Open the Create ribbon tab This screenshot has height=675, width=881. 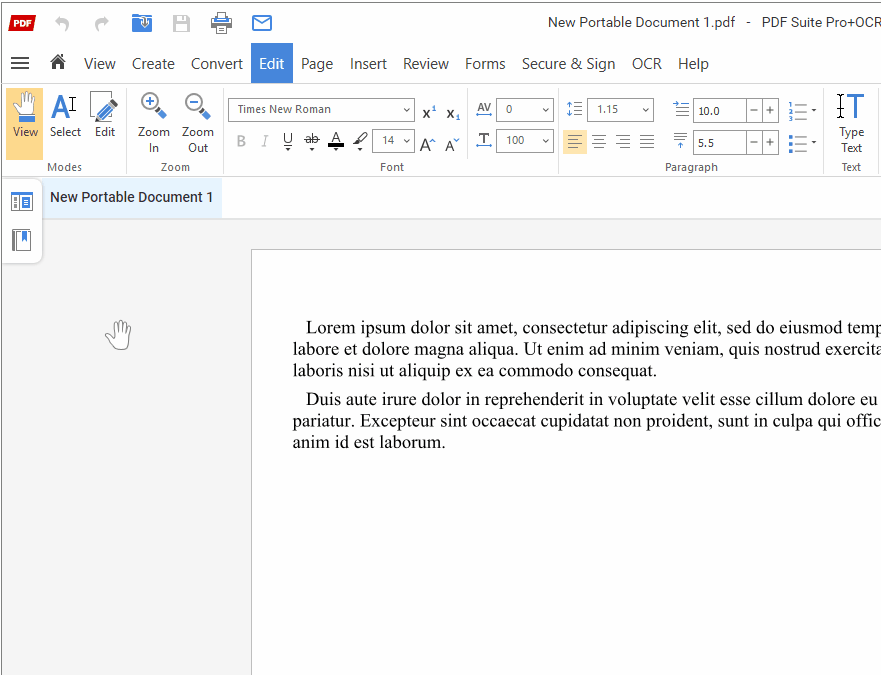tap(153, 64)
